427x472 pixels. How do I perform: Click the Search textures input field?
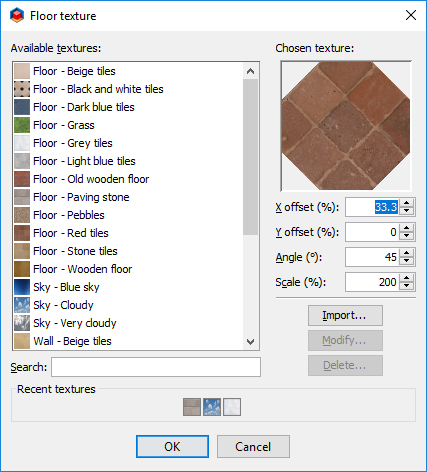[156, 367]
